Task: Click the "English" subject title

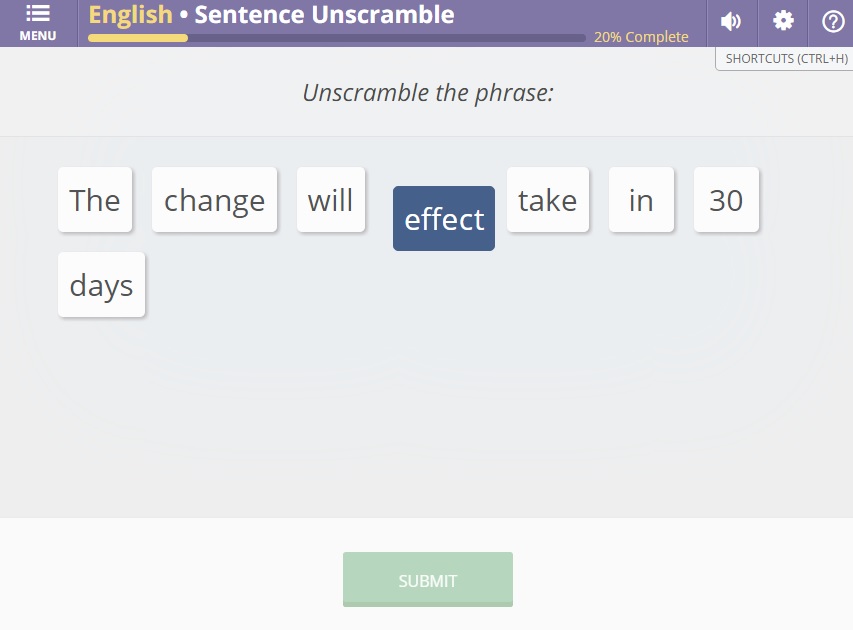Action: tap(131, 15)
